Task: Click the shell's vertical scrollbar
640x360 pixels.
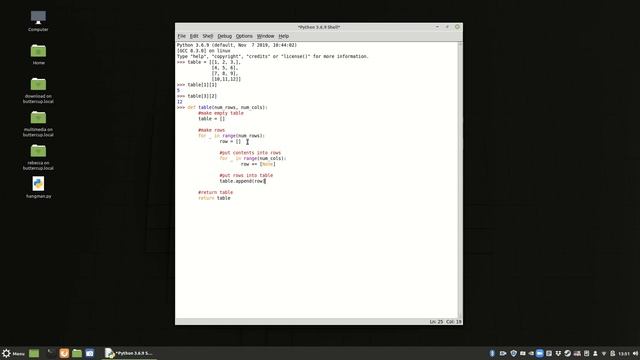Action: tap(460, 179)
